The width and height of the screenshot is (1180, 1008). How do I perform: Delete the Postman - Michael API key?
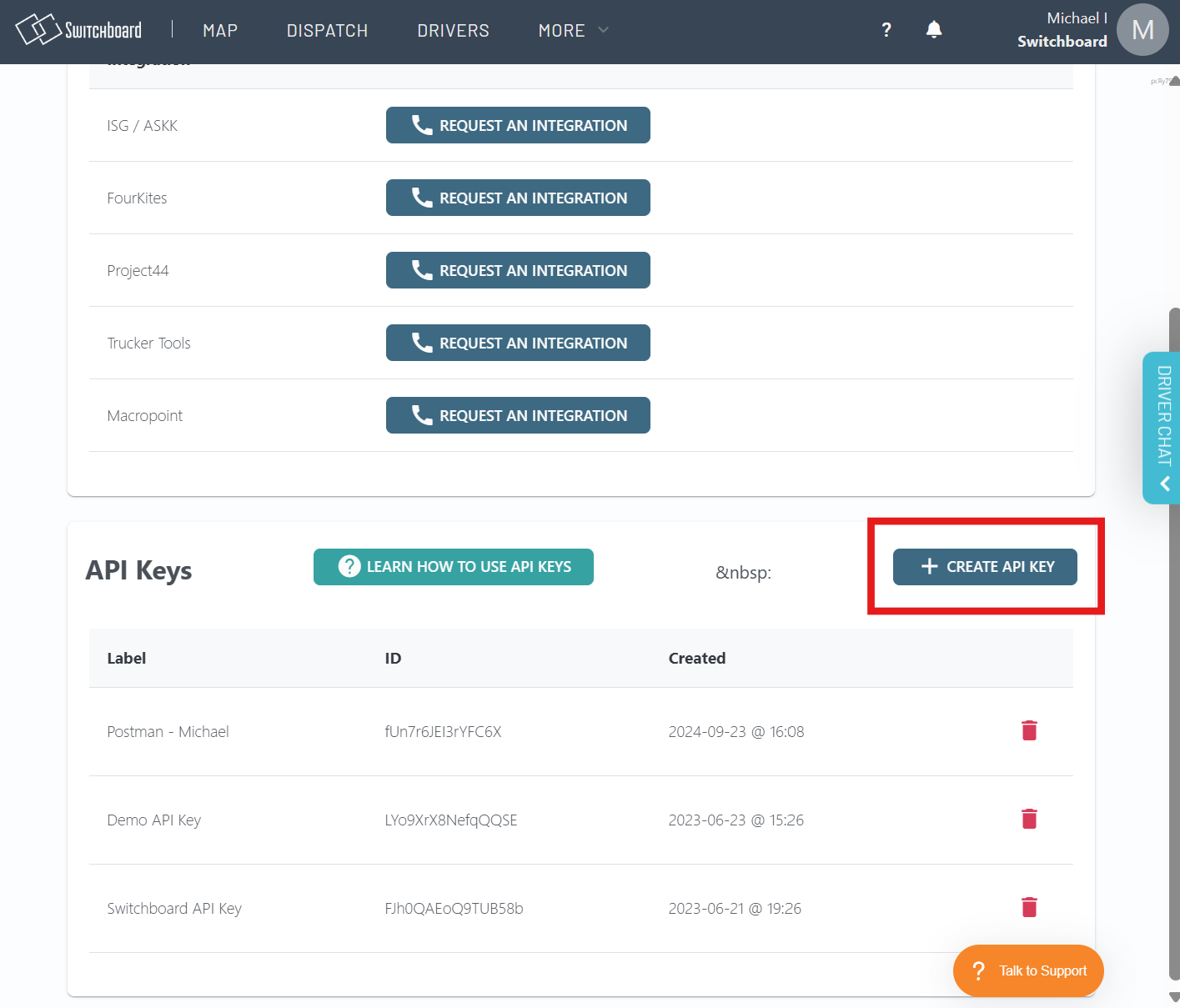pyautogui.click(x=1029, y=731)
